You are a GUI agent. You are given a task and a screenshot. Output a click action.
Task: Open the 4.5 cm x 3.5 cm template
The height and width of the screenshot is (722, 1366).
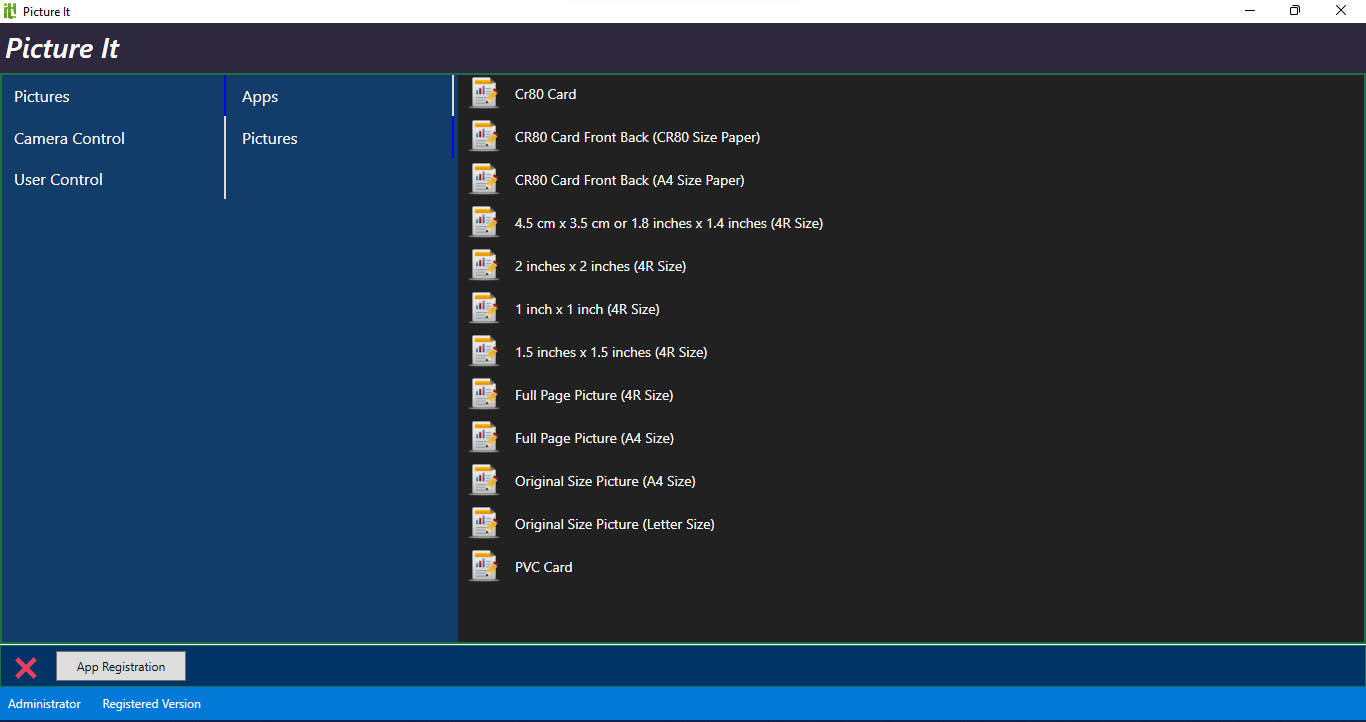(x=668, y=223)
